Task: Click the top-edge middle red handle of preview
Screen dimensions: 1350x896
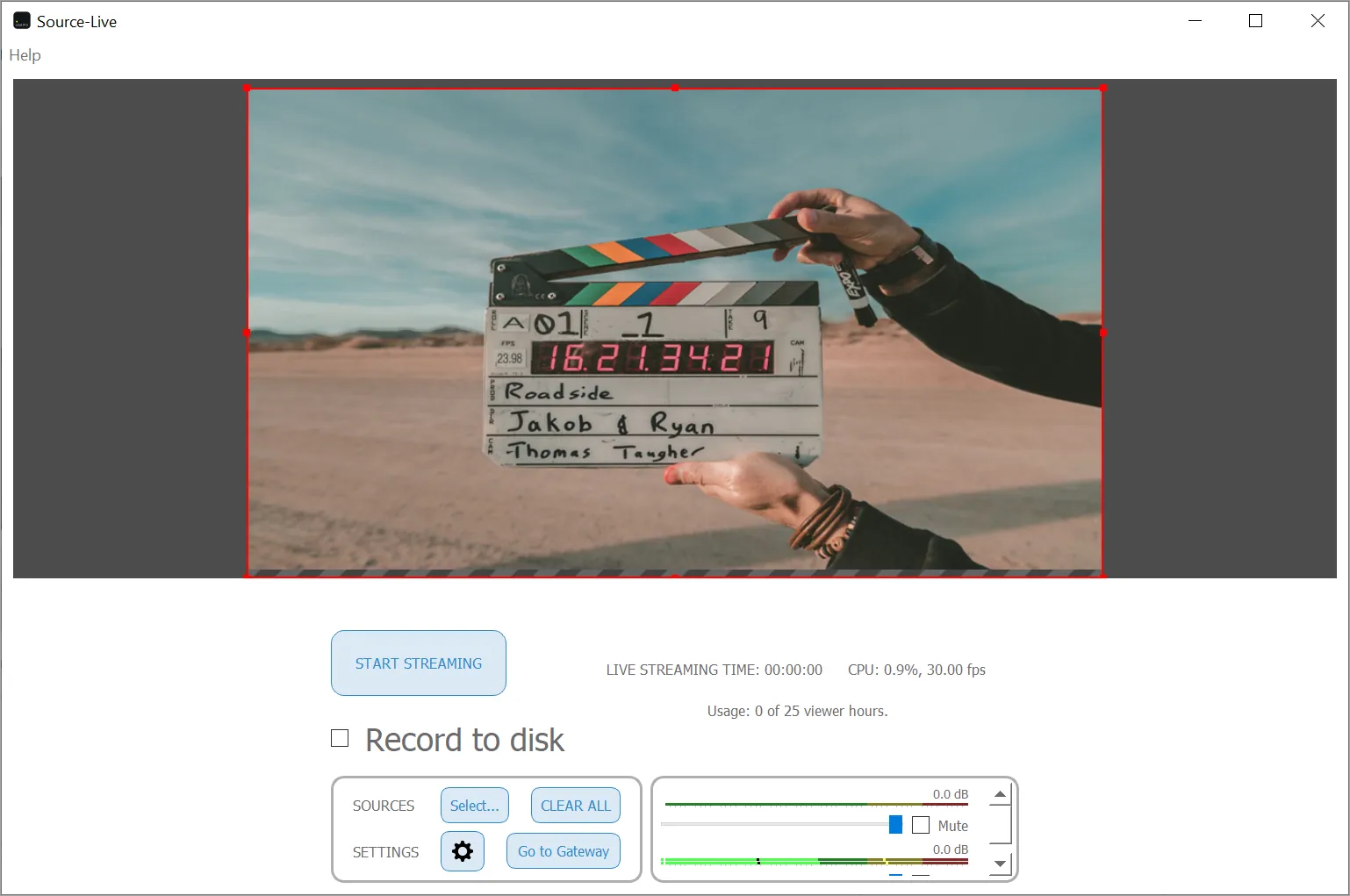Action: coord(674,89)
